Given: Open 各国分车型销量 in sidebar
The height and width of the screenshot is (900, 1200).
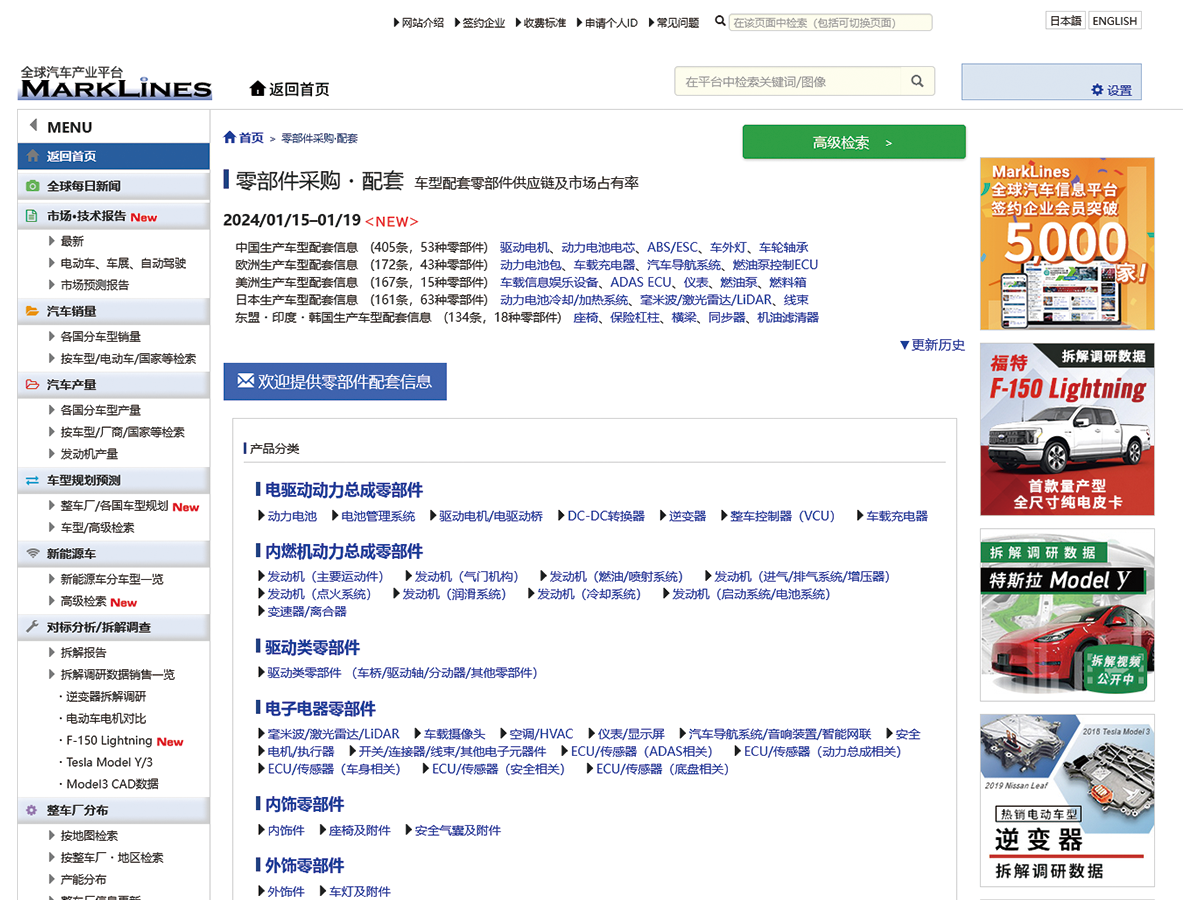Looking at the screenshot, I should click(100, 337).
